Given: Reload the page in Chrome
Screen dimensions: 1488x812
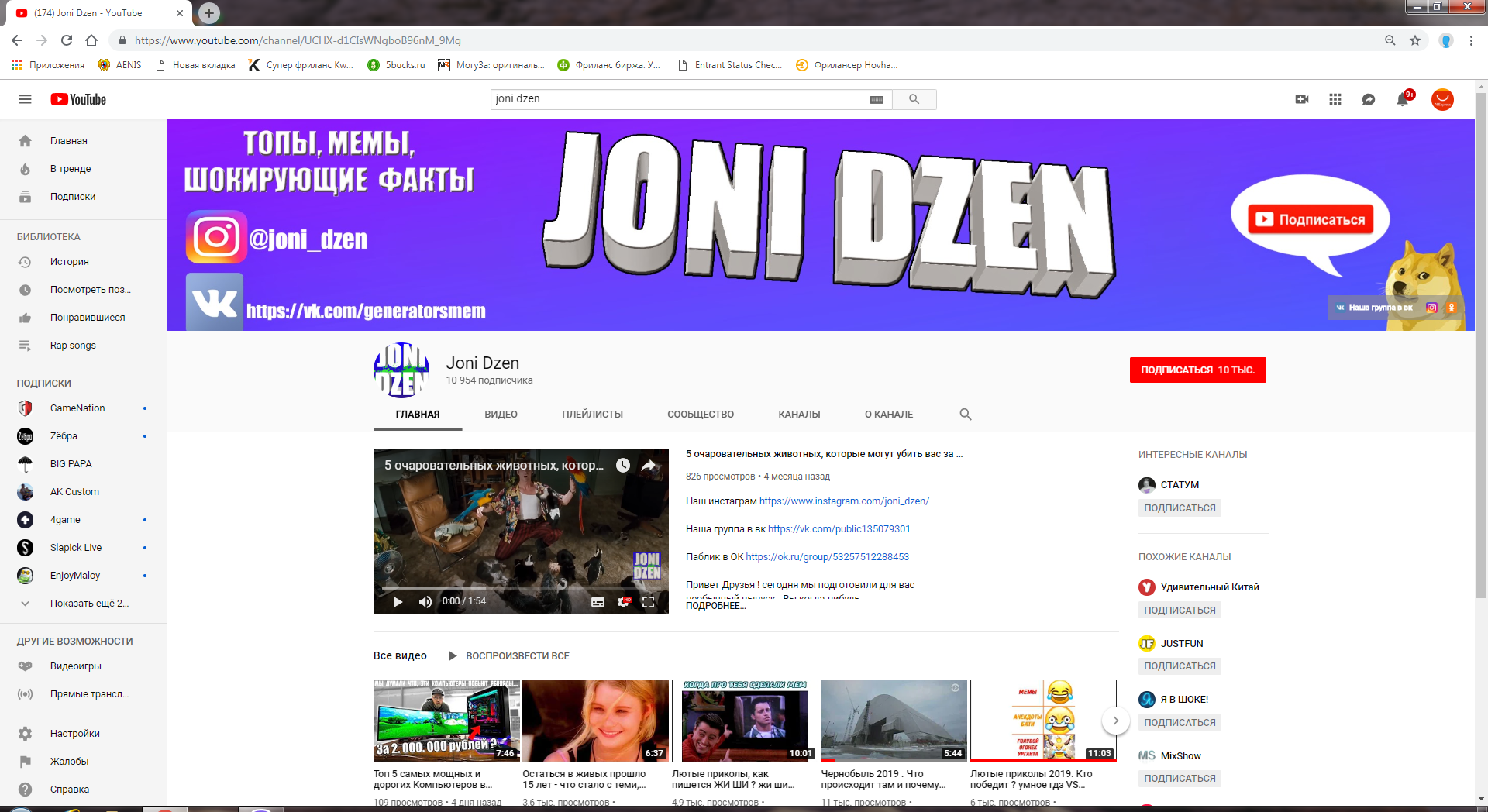Looking at the screenshot, I should pyautogui.click(x=67, y=40).
